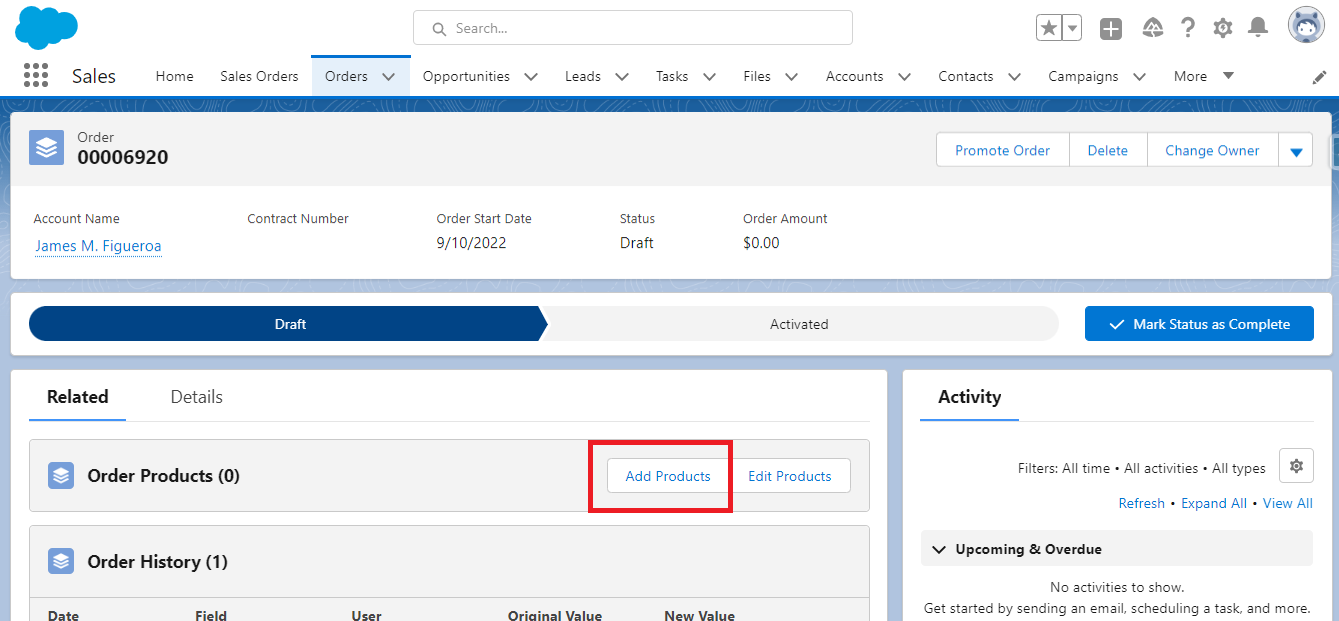1339x621 pixels.
Task: Open the Campaigns tab
Action: coord(1083,76)
